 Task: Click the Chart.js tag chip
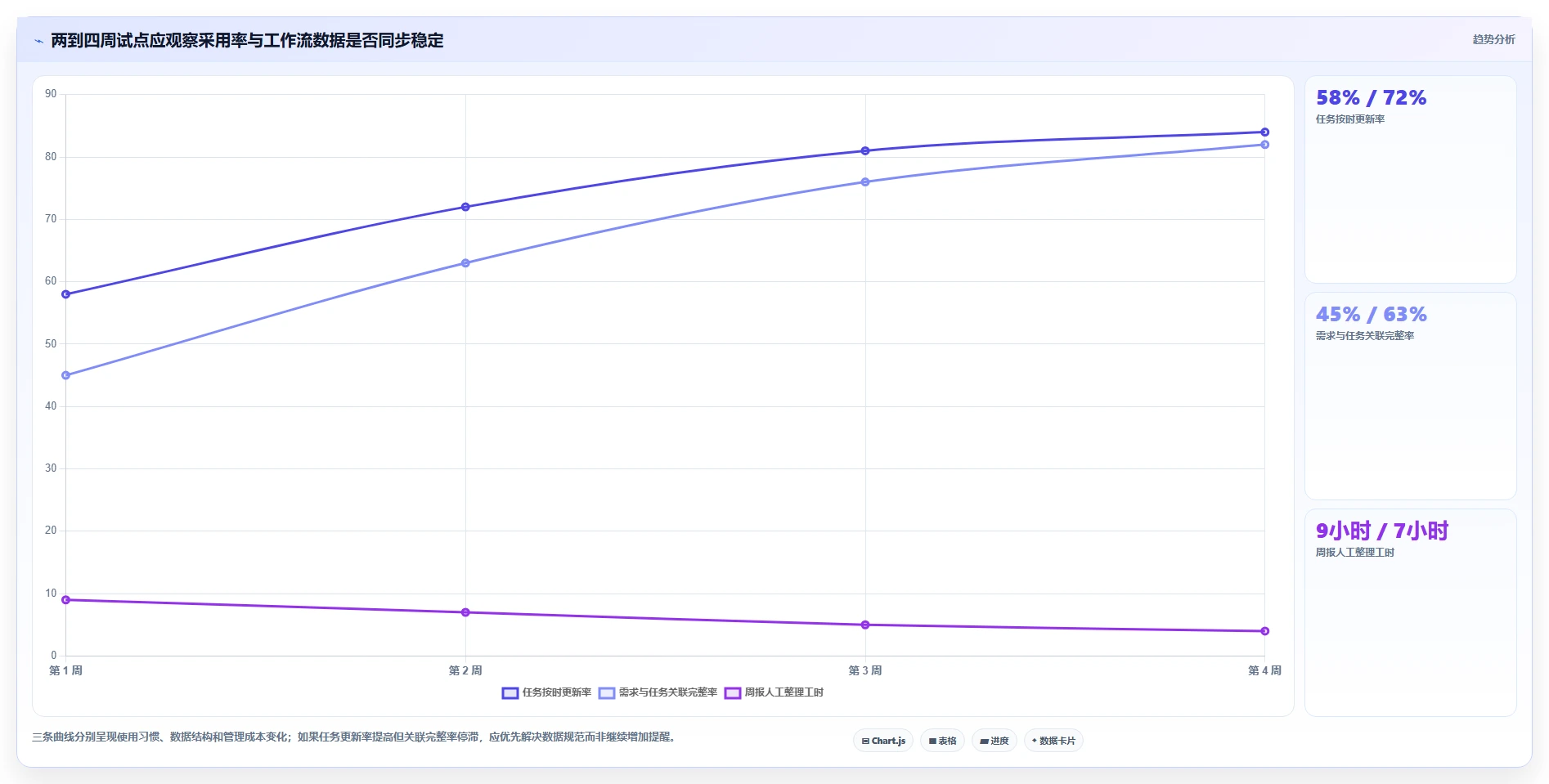883,741
